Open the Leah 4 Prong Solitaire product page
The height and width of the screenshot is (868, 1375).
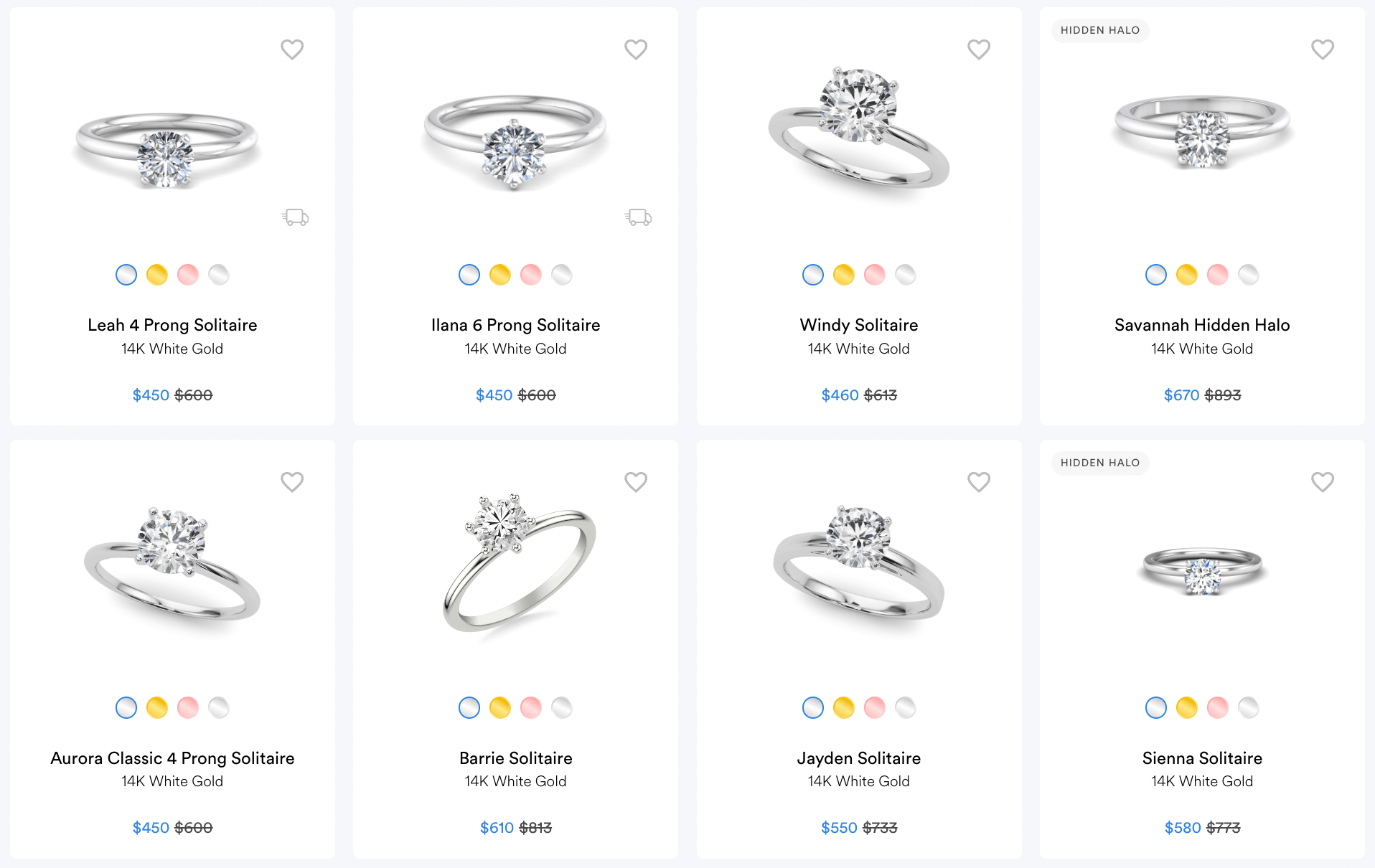tap(172, 324)
